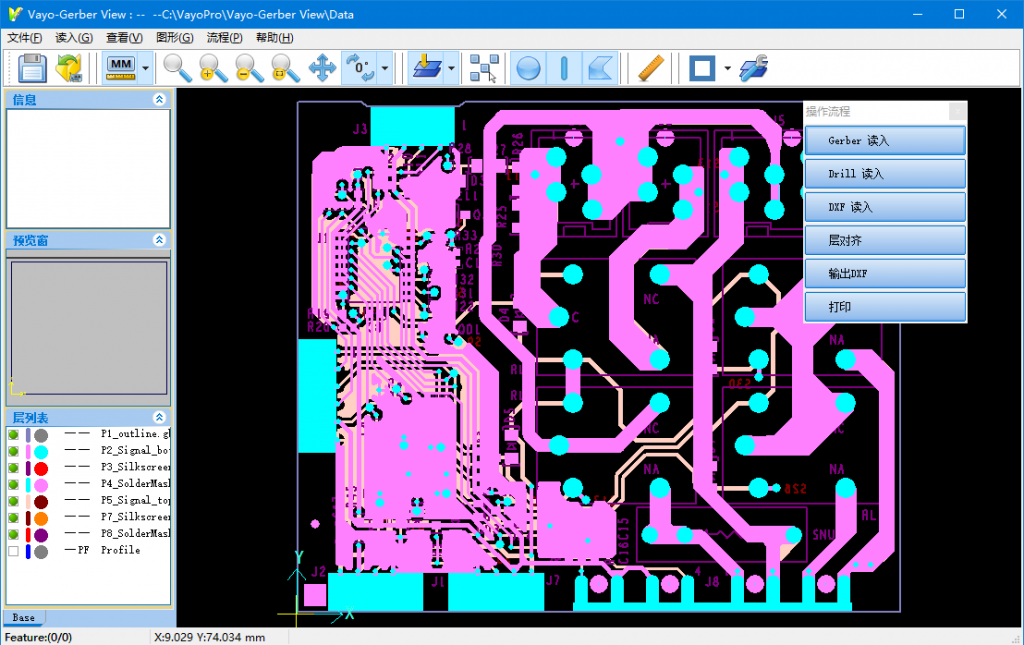Select the plain magnifier zoom tool
1024x645 pixels.
click(177, 68)
